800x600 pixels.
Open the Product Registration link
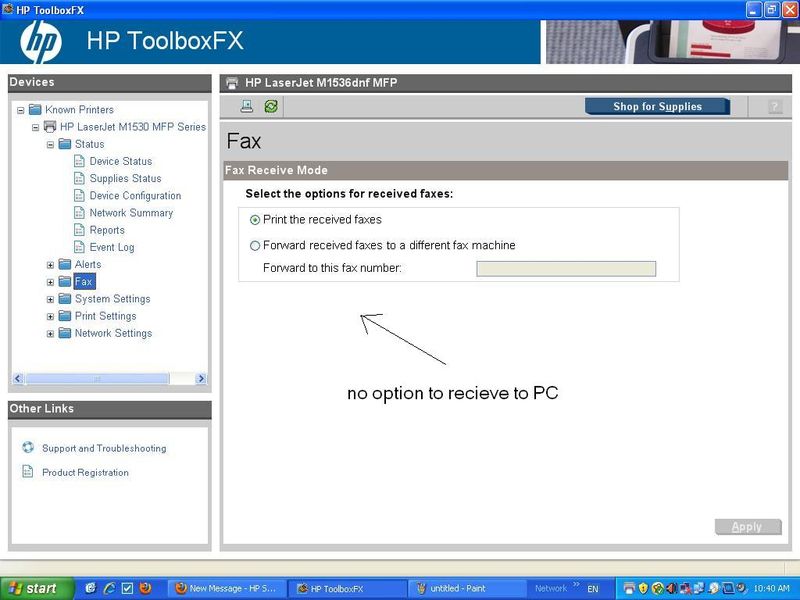pyautogui.click(x=85, y=472)
